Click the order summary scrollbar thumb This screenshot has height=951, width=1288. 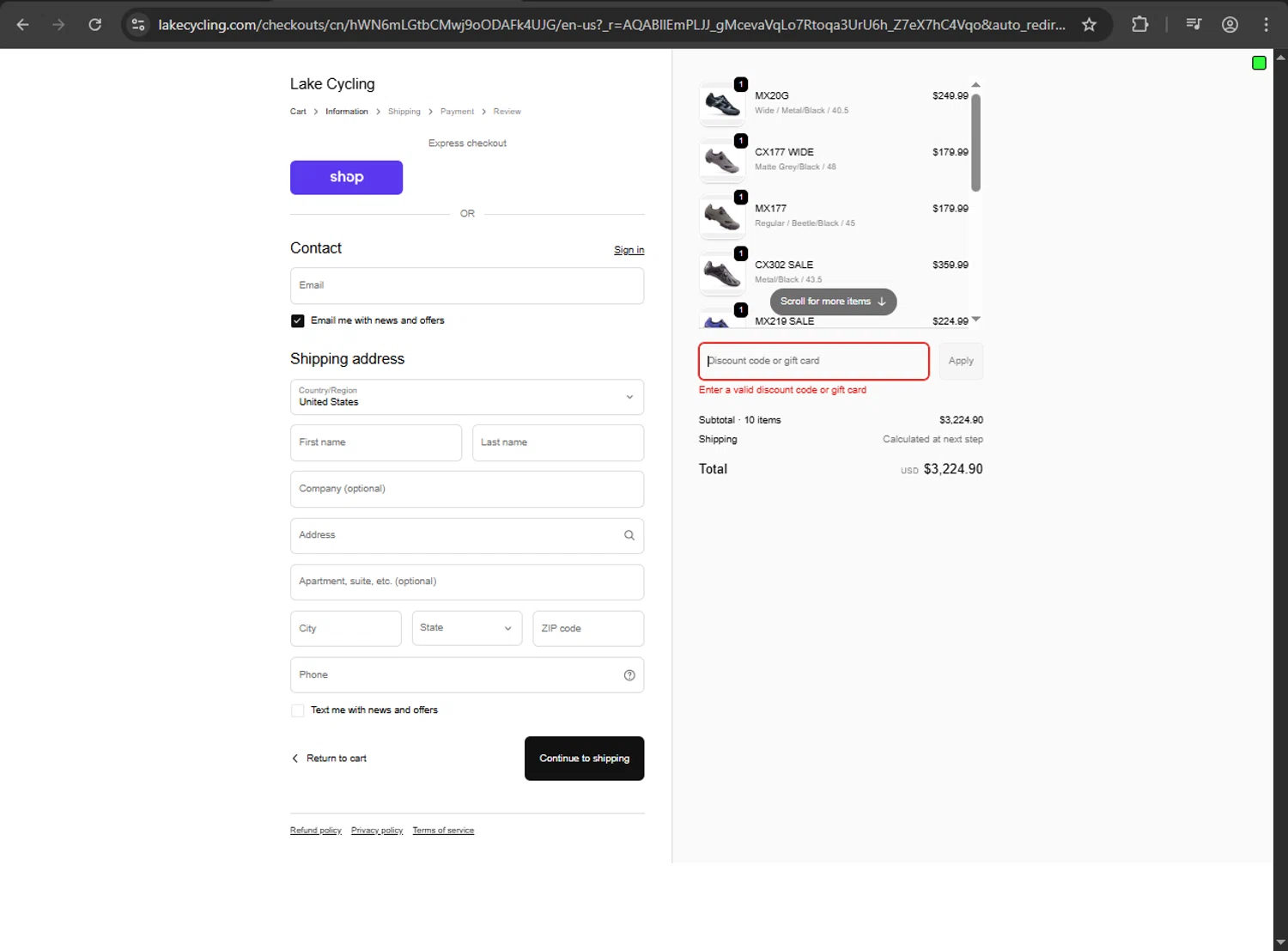point(975,143)
